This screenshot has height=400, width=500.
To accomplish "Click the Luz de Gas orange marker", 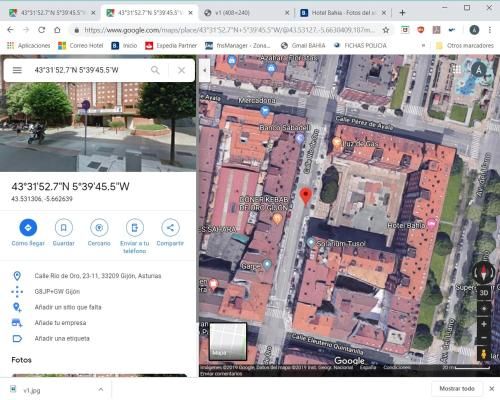I will (337, 142).
